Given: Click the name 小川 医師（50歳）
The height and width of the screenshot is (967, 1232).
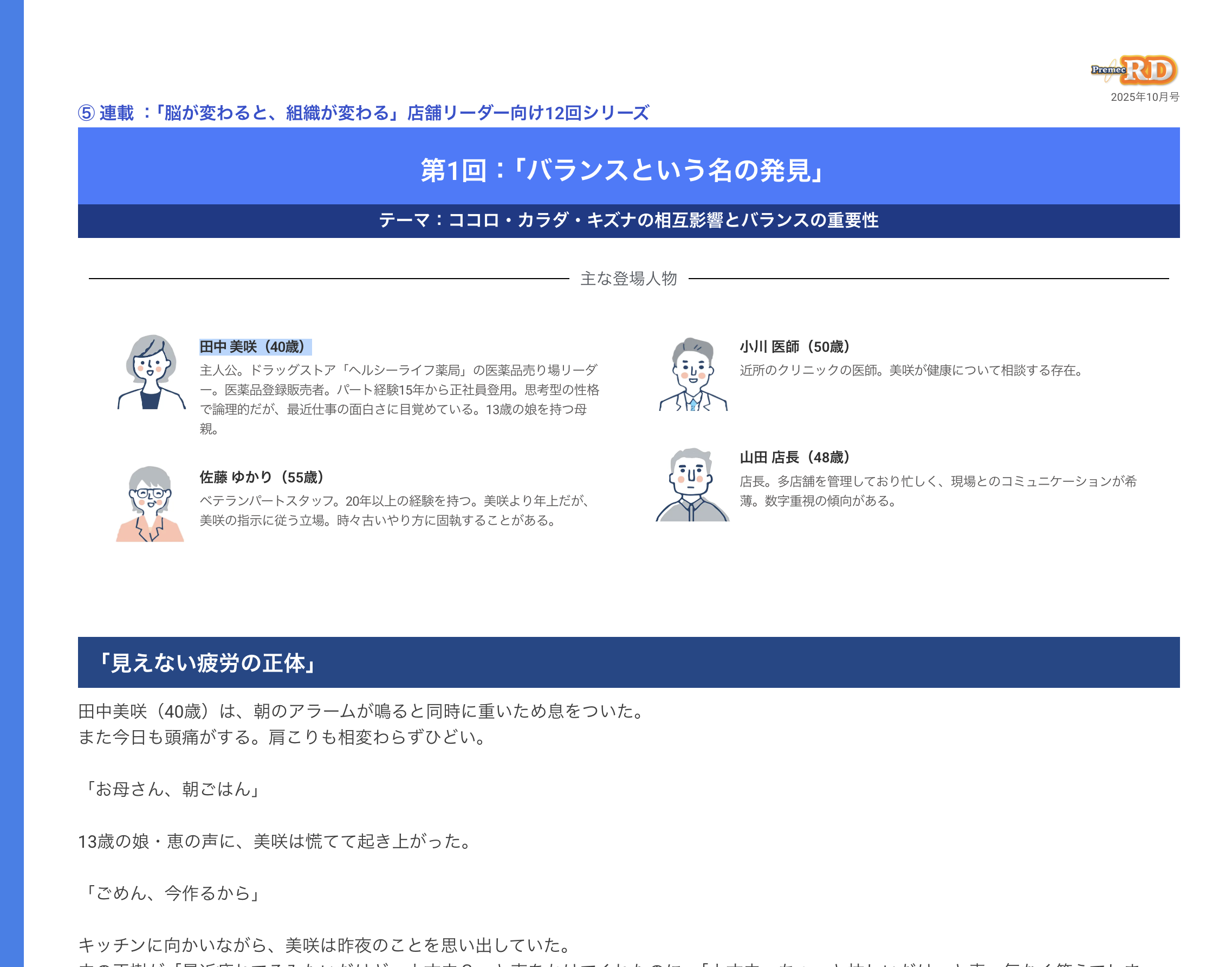Looking at the screenshot, I should (795, 346).
